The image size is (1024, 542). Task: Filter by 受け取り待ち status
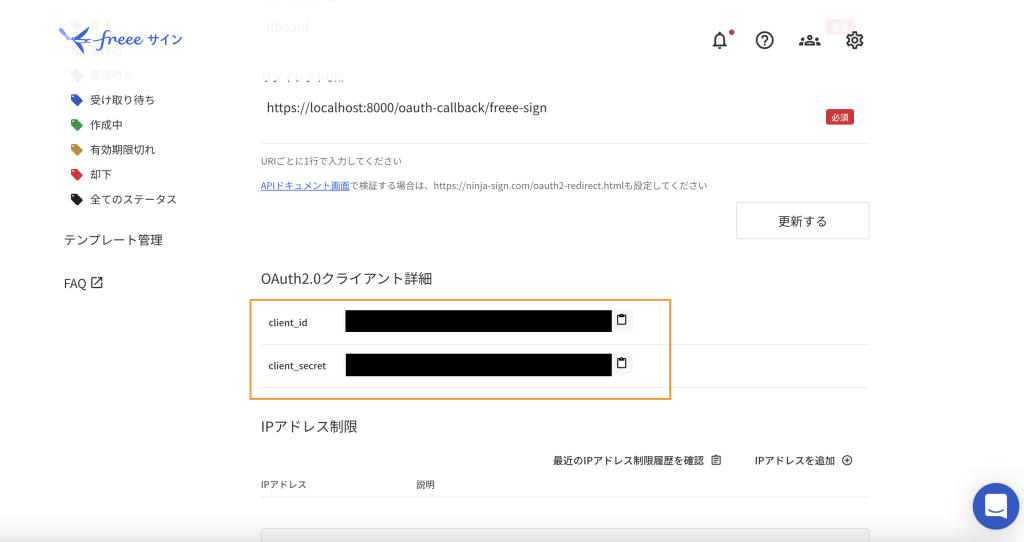(x=122, y=100)
